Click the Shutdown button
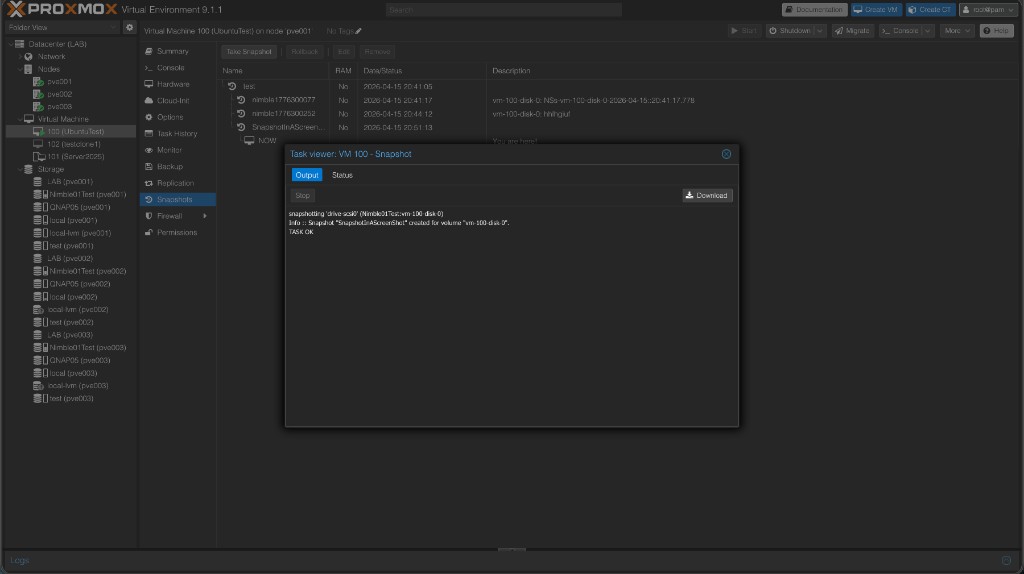Screen dimensions: 1024x574 pyautogui.click(x=790, y=31)
